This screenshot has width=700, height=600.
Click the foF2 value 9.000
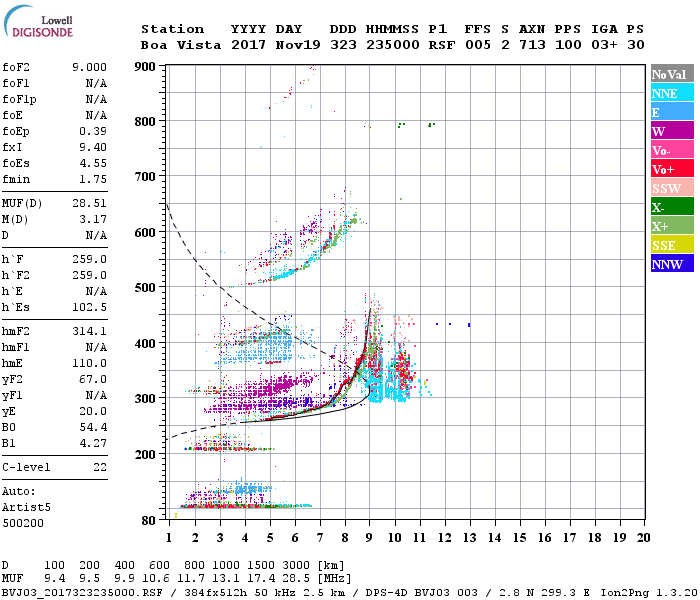click(89, 67)
